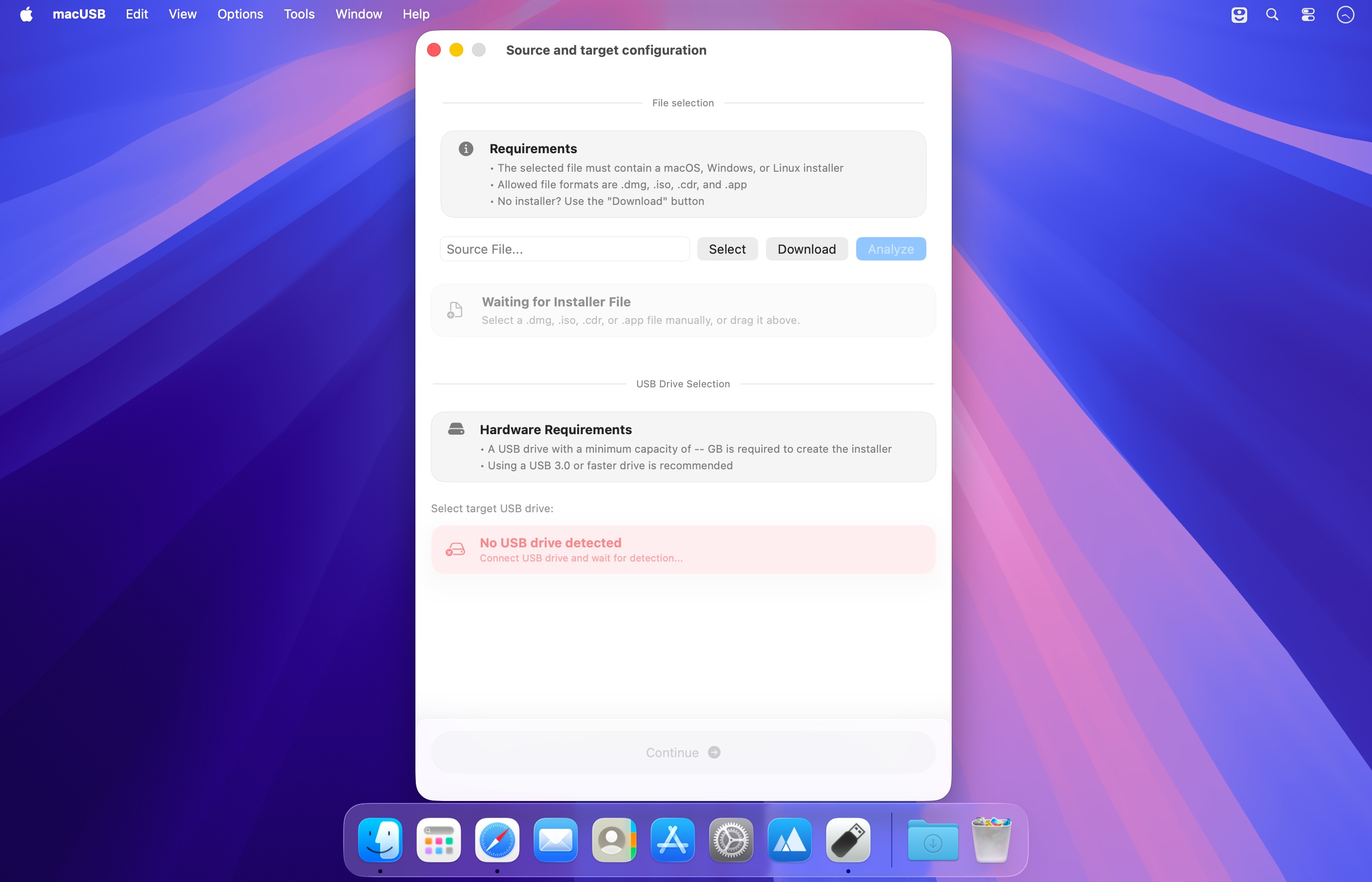Open the Mail app in Dock

555,840
